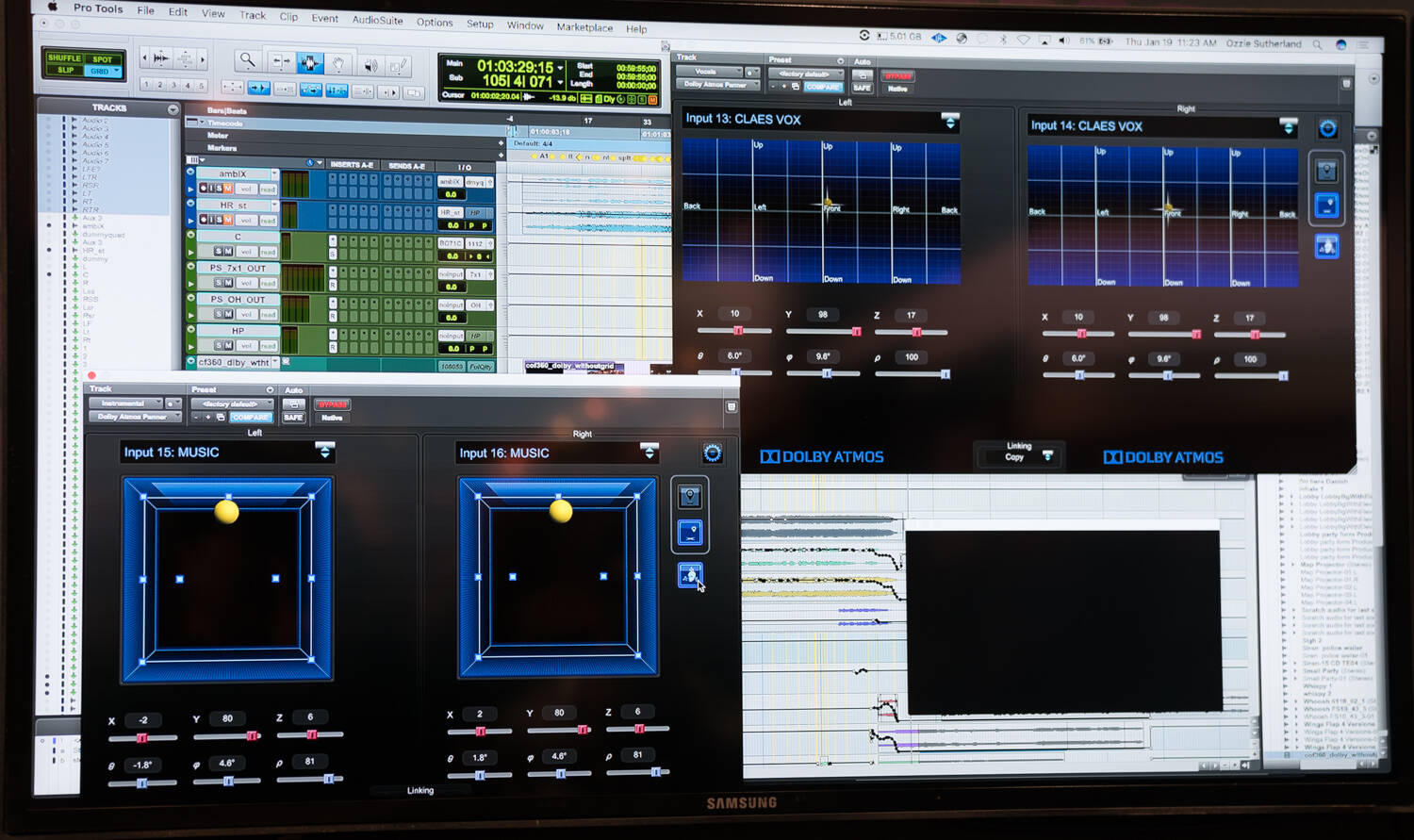Open the ambIX track name dropdown arrow
Screen dimensions: 1414x840
click(x=274, y=174)
